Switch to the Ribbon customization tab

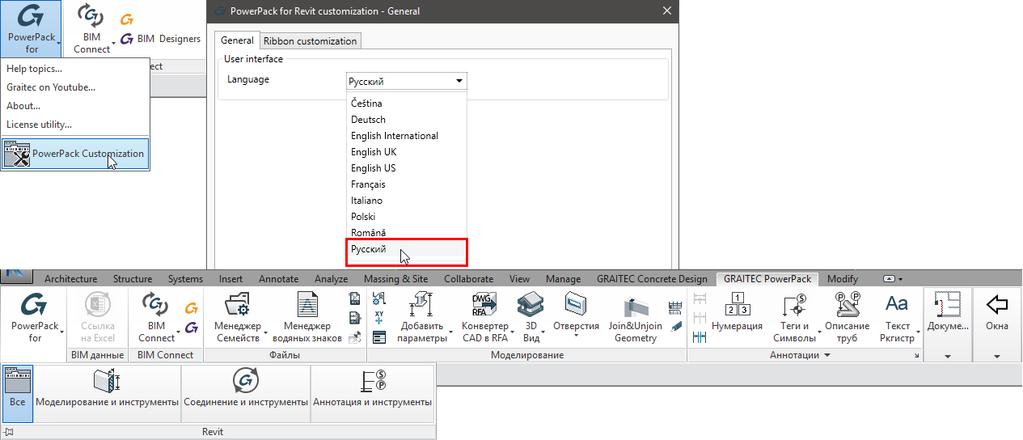point(310,41)
